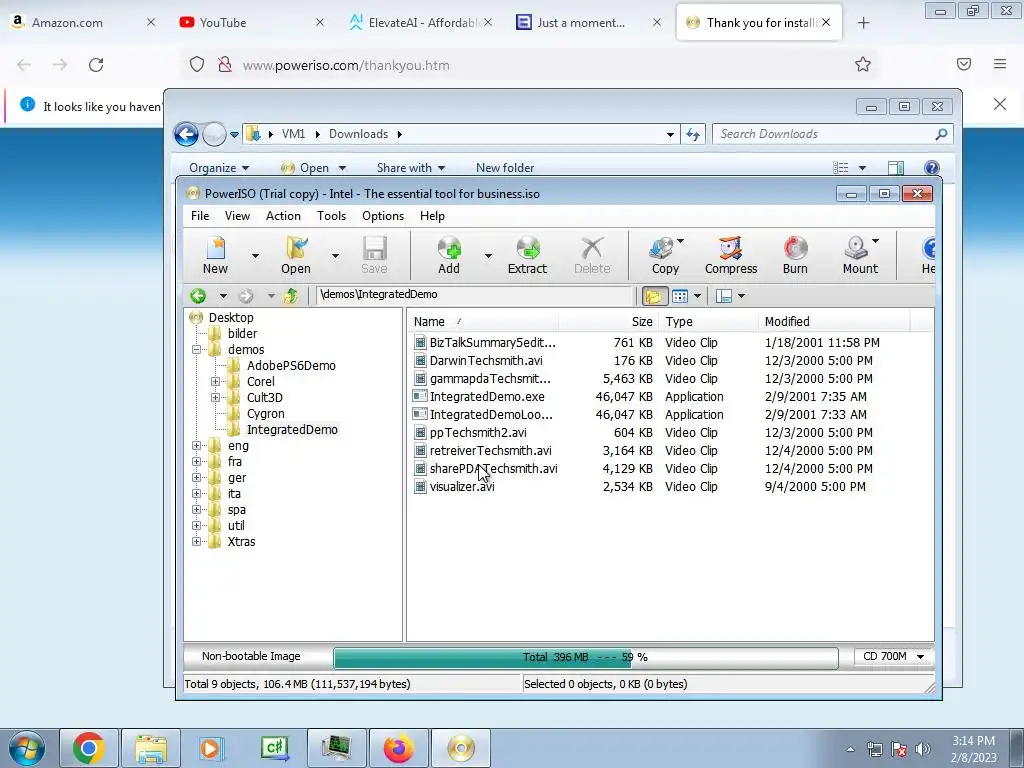Click the Windows Start button
1024x768 pixels.
(27, 748)
